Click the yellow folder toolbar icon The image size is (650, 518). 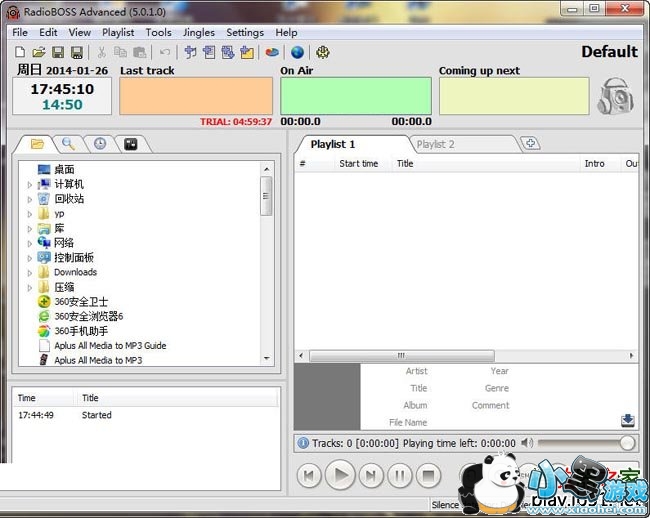247,52
